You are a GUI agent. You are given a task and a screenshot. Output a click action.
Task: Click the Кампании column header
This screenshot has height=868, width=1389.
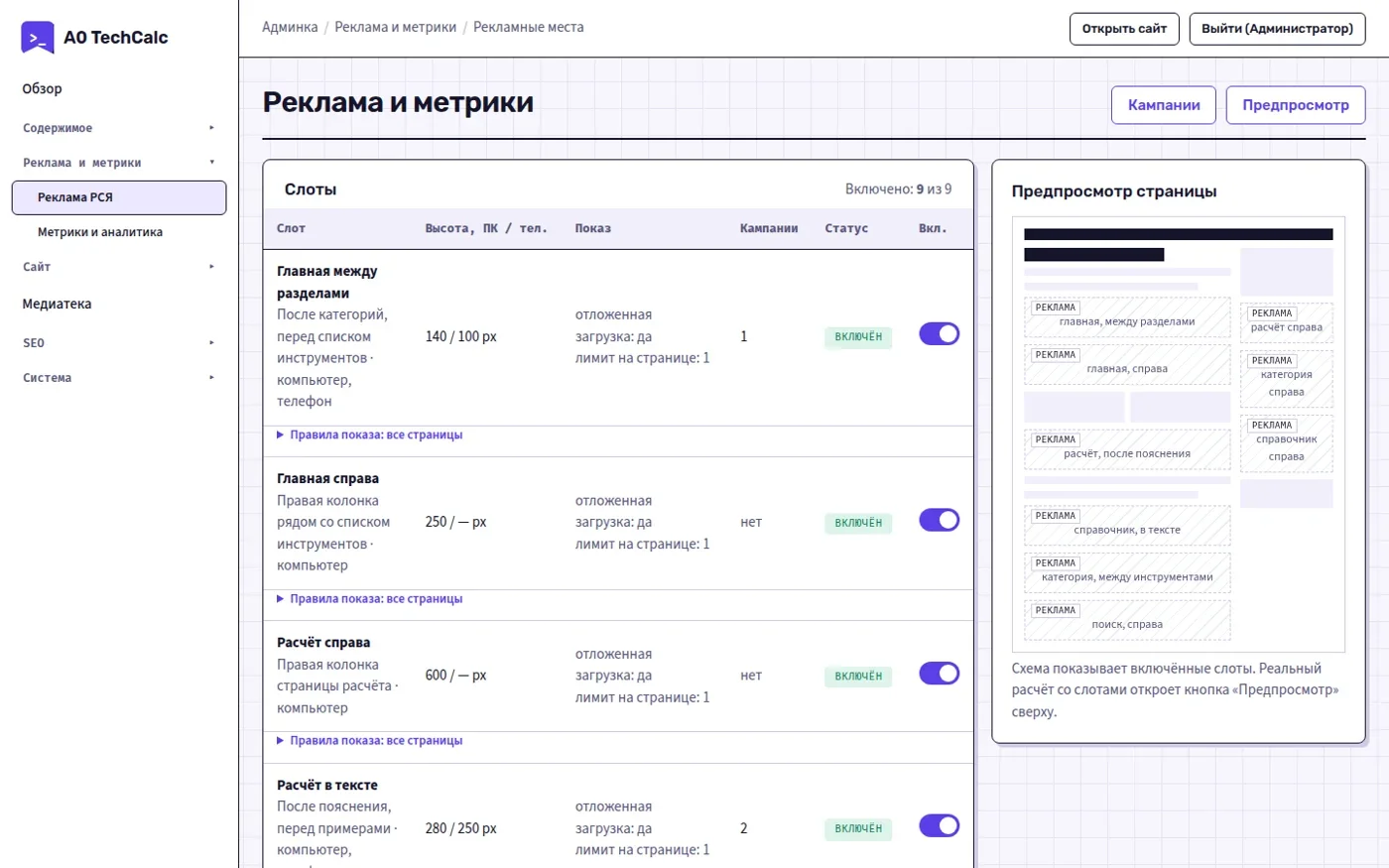pyautogui.click(x=769, y=228)
